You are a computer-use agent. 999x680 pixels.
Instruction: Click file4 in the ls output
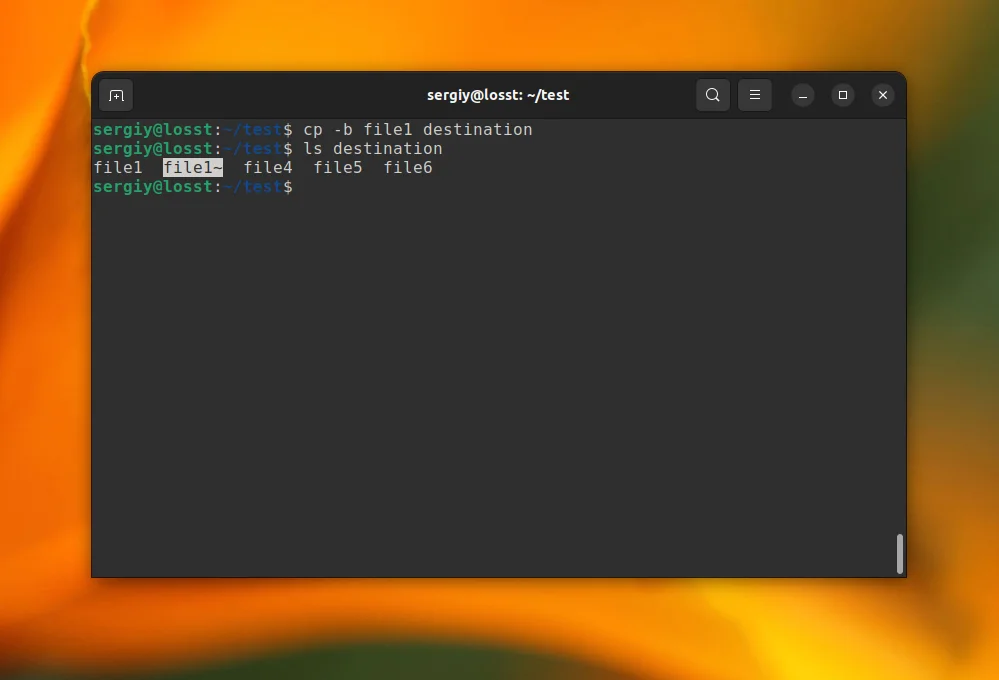click(268, 167)
